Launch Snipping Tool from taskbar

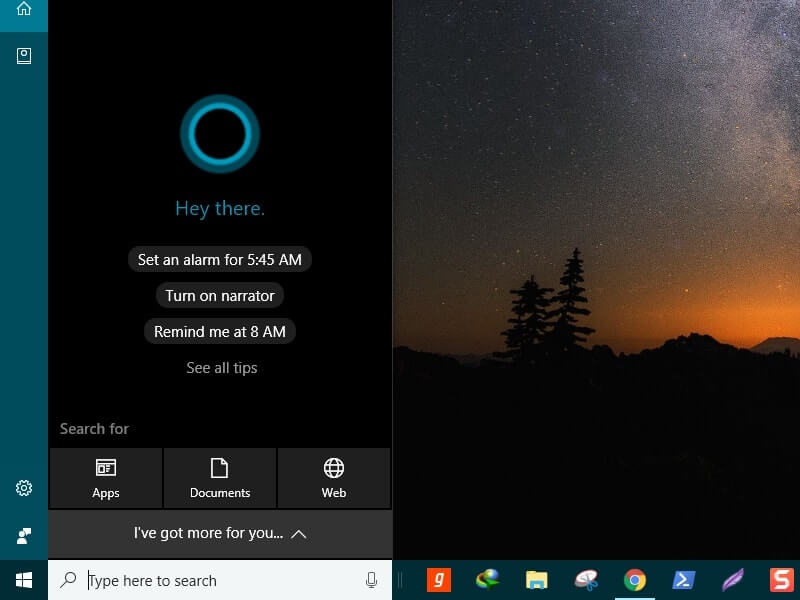(586, 580)
